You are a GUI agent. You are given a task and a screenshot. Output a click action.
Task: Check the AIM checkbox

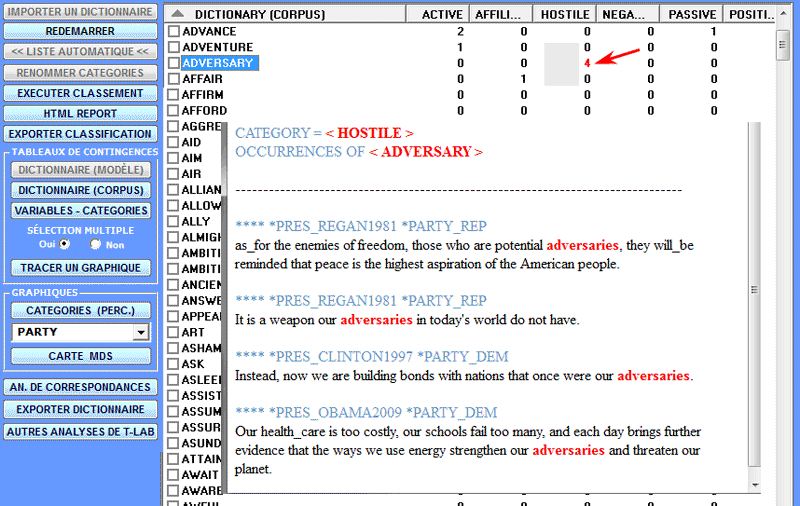[174, 158]
